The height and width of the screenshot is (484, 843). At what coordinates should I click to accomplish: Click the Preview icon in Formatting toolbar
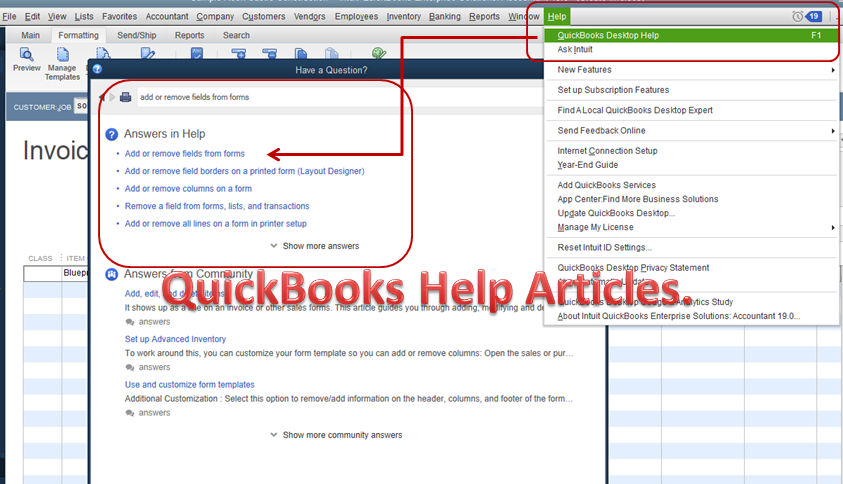[26, 55]
